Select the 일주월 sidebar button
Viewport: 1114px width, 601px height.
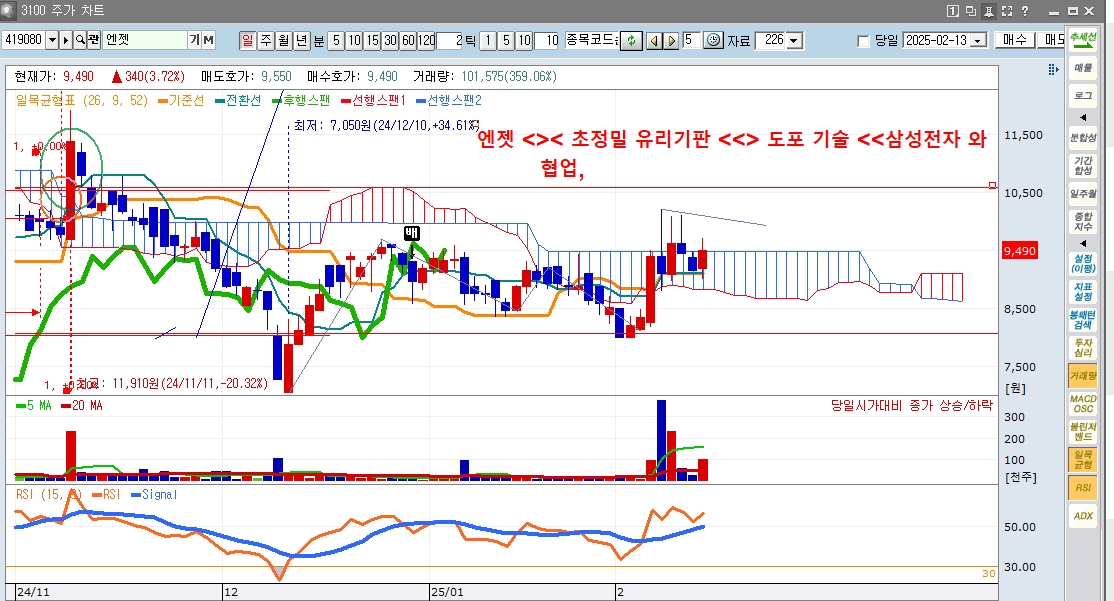click(1083, 193)
